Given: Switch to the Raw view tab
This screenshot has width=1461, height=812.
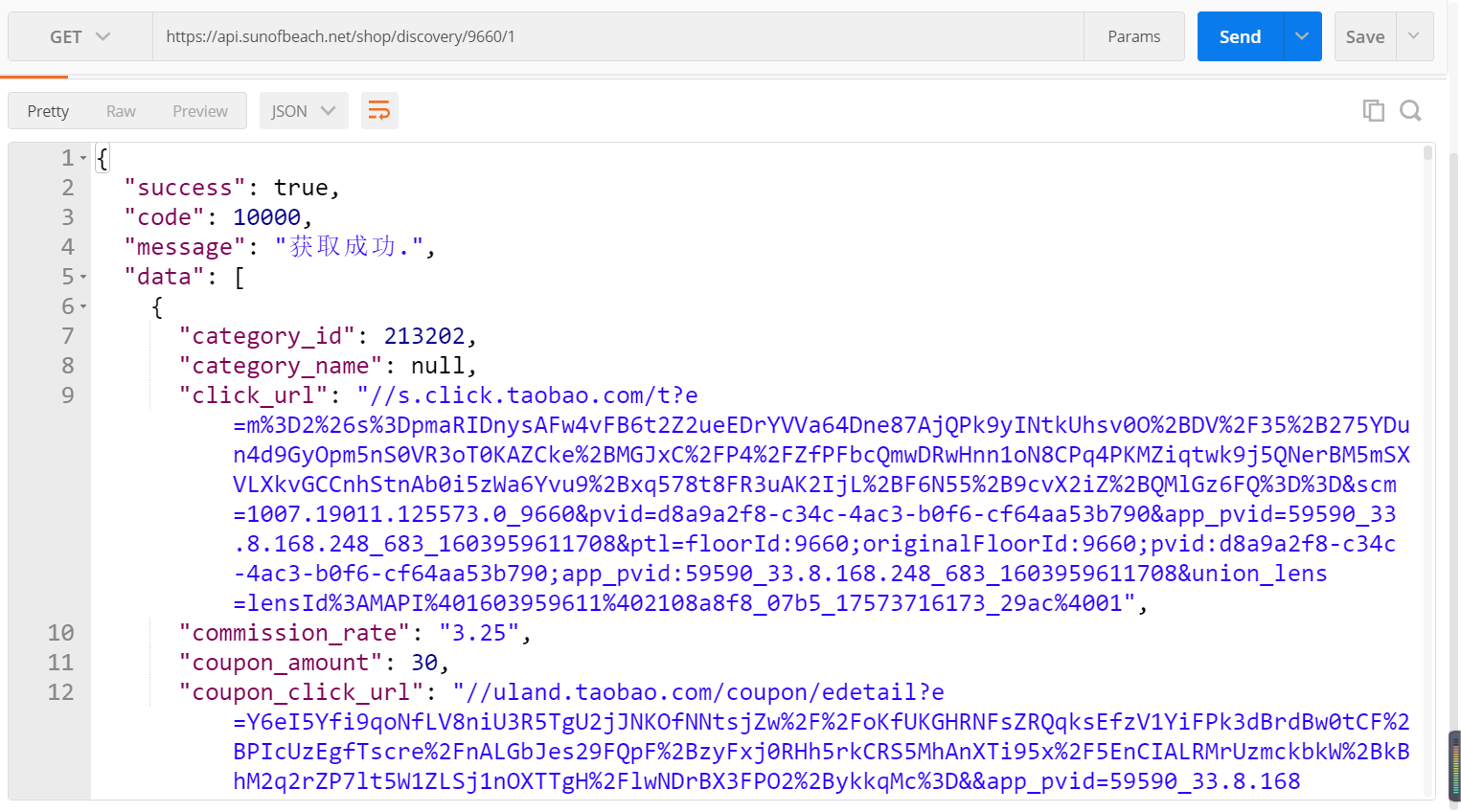Looking at the screenshot, I should (121, 111).
